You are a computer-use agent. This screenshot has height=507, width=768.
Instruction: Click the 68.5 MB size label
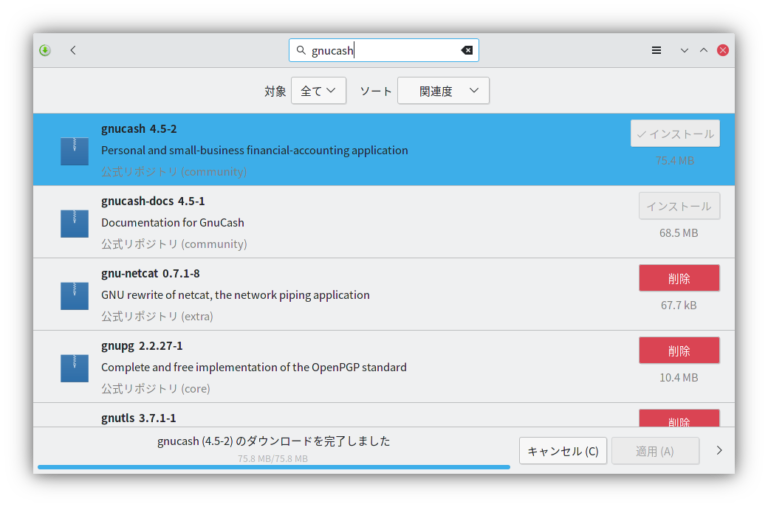pos(679,233)
